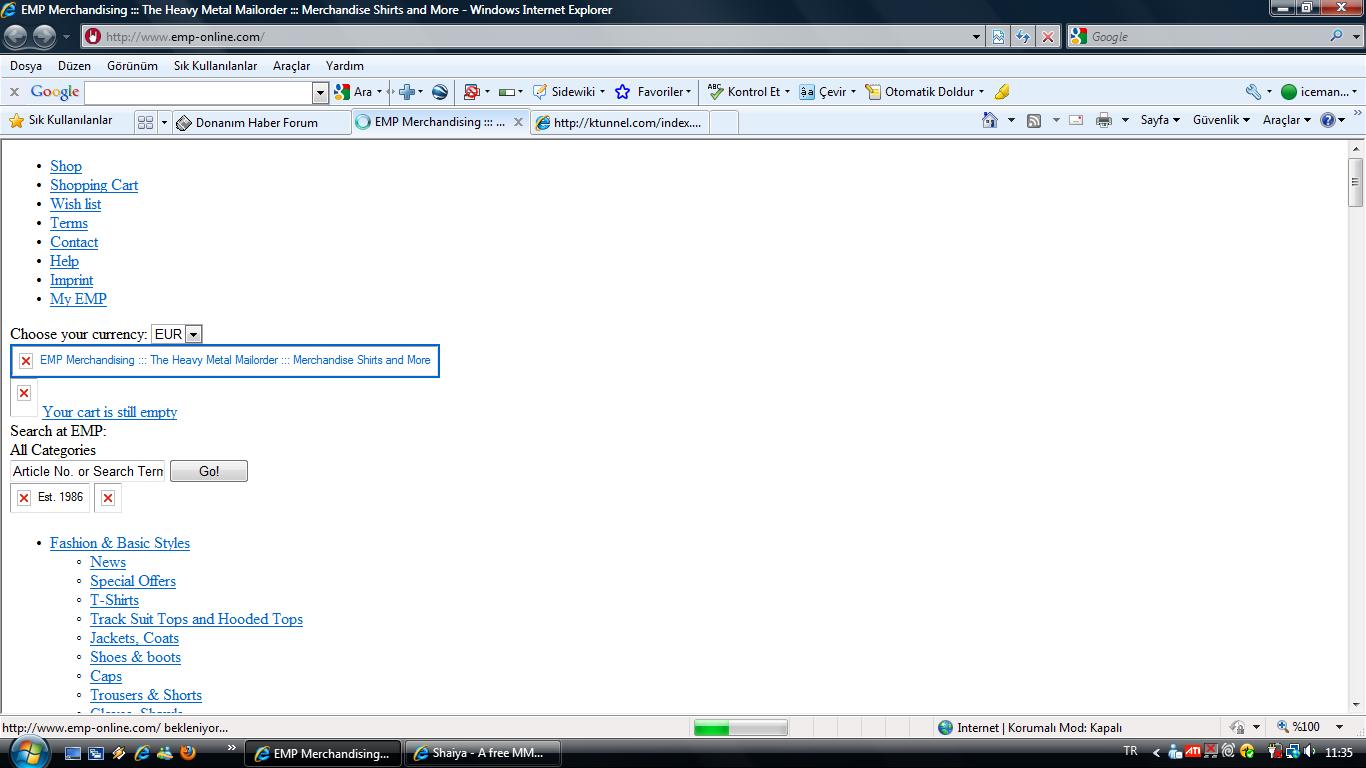Click the Compatibility View icon in address bar
The image size is (1366, 768).
tap(998, 37)
